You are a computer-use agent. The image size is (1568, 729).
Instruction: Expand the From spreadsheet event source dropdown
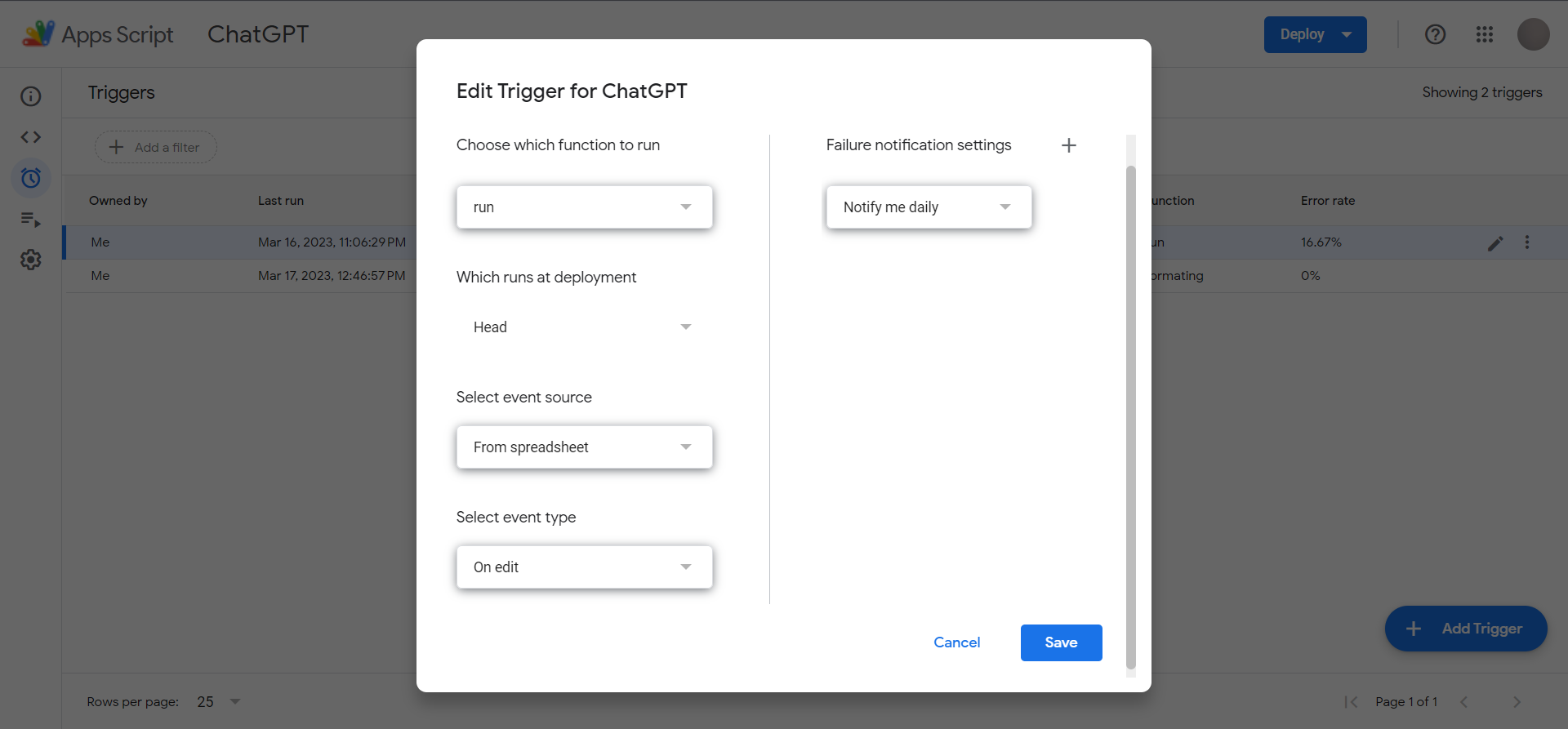point(585,447)
